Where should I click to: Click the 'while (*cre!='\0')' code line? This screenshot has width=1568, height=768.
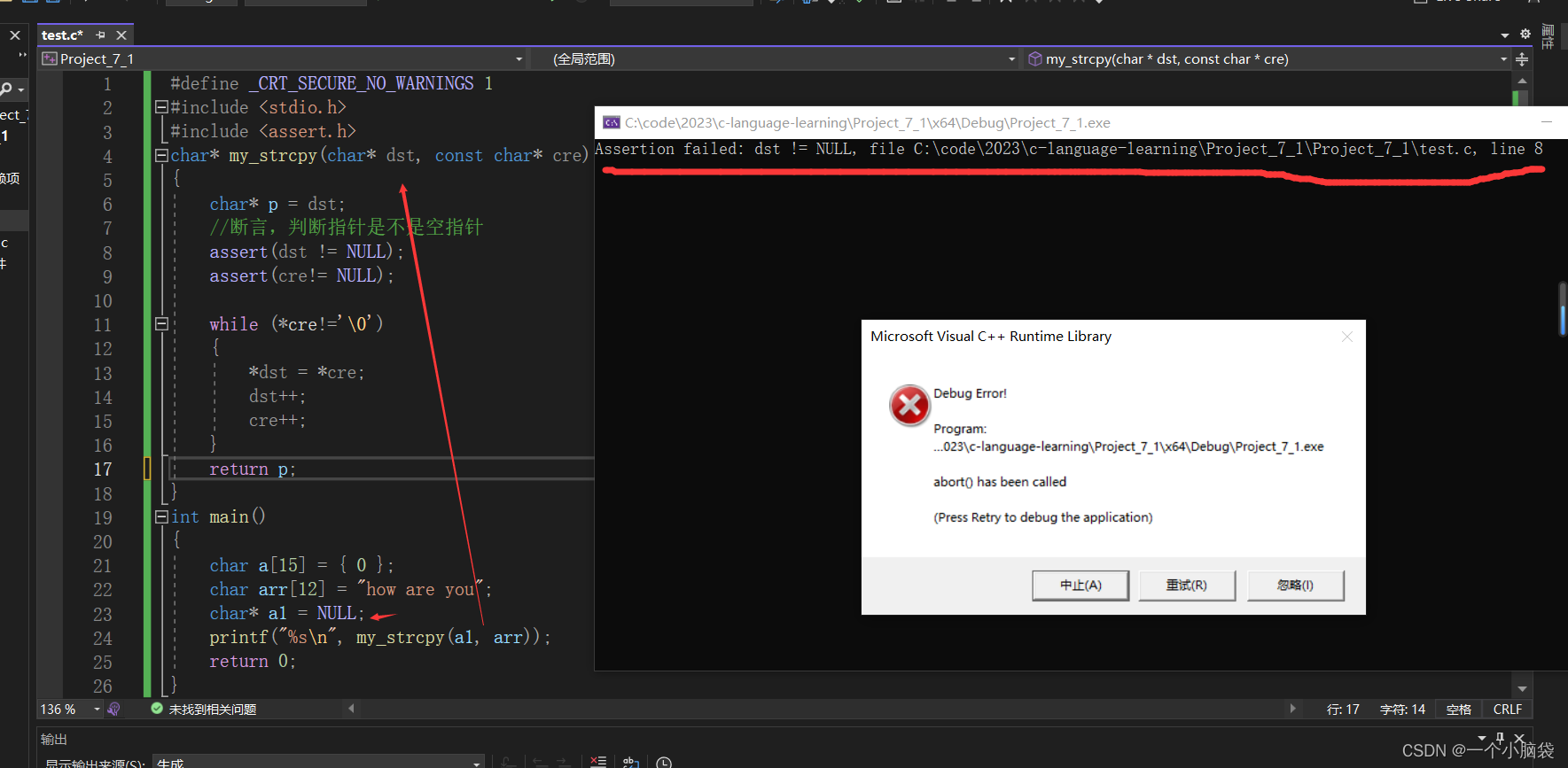(296, 324)
